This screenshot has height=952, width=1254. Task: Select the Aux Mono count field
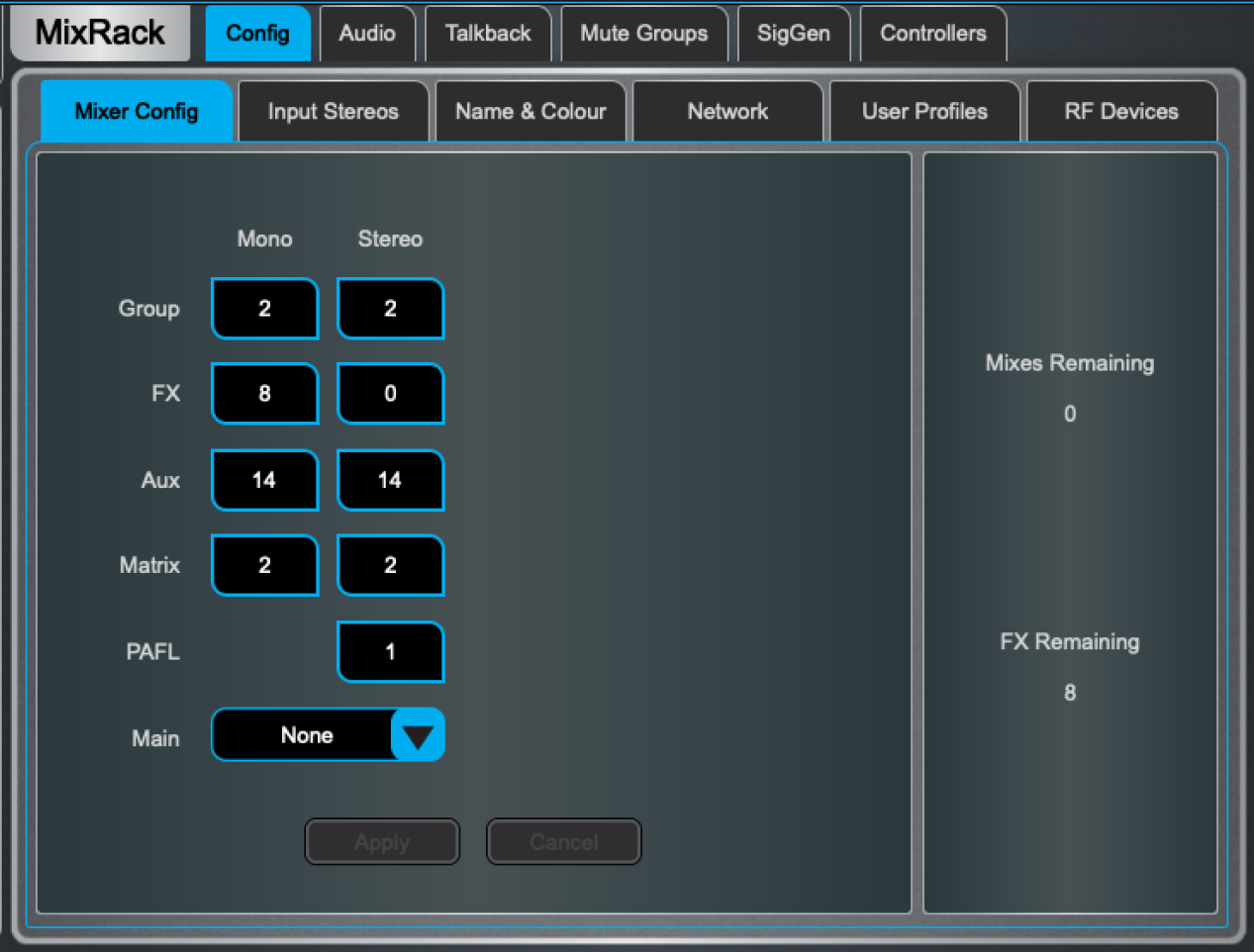pyautogui.click(x=264, y=480)
